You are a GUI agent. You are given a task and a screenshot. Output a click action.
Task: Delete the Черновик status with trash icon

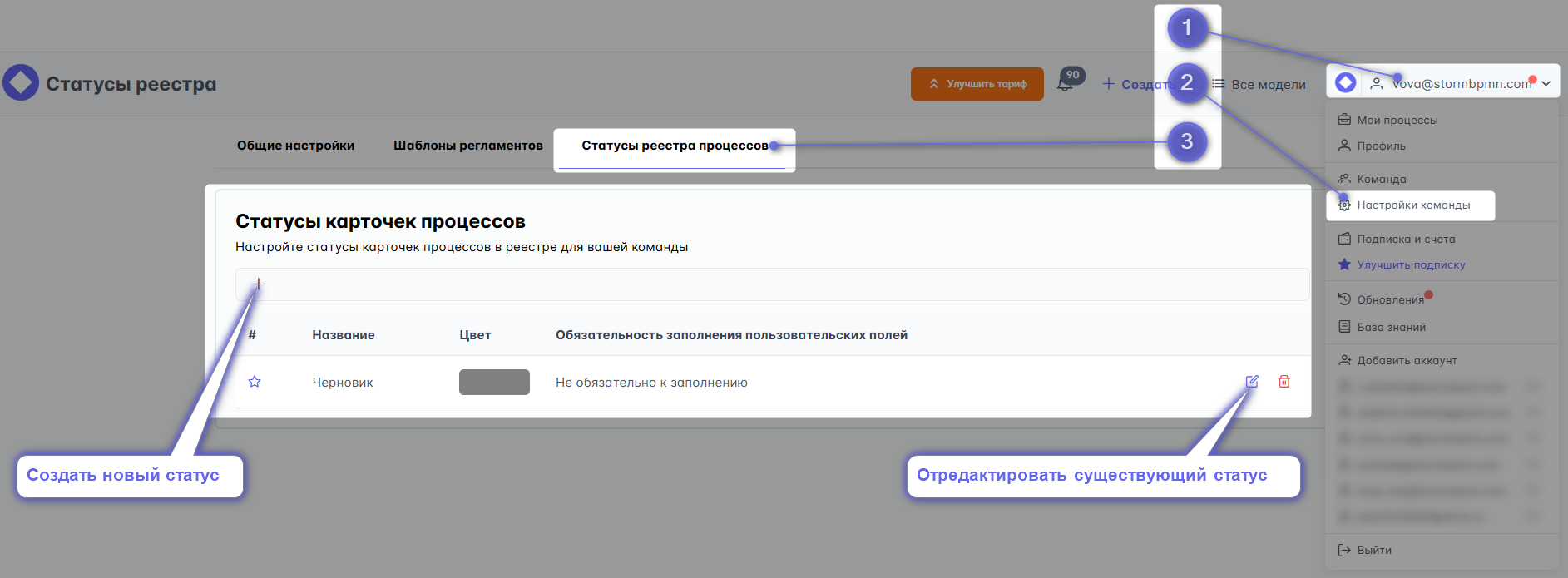[x=1284, y=382]
